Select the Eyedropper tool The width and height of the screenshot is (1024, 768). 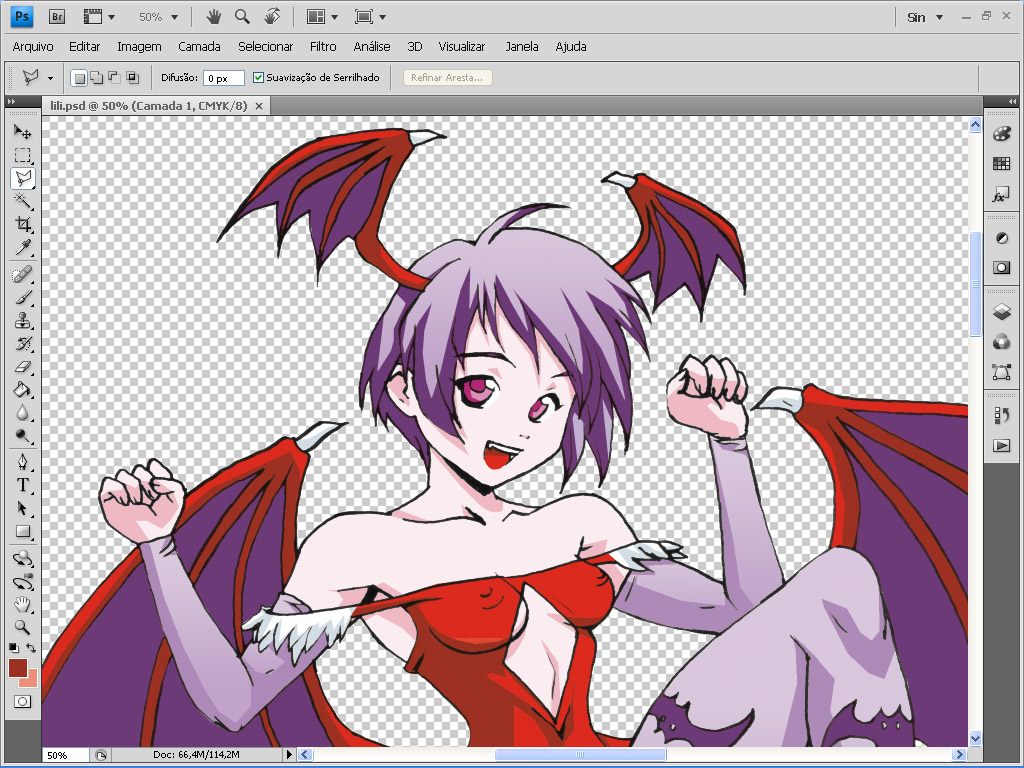click(23, 247)
